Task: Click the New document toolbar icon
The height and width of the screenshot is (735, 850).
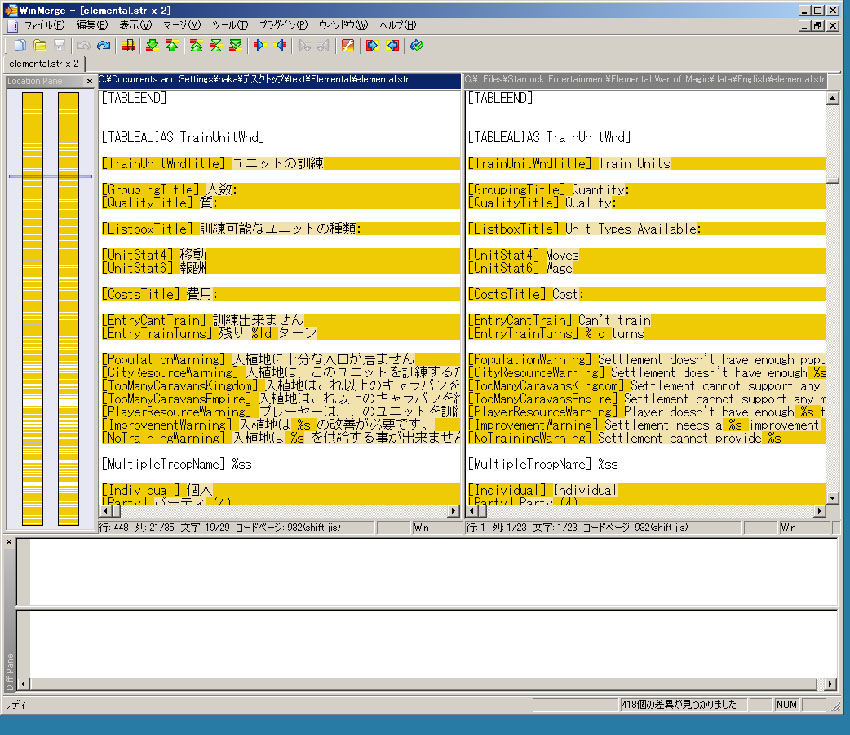Action: point(20,45)
